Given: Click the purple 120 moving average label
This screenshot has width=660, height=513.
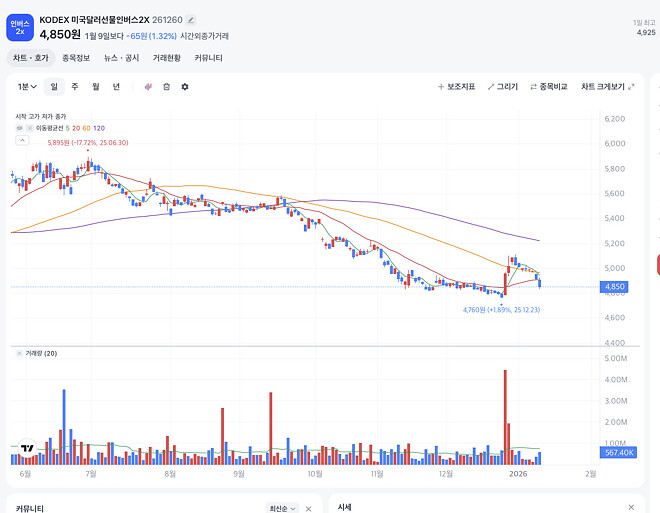Looking at the screenshot, I should (x=99, y=128).
